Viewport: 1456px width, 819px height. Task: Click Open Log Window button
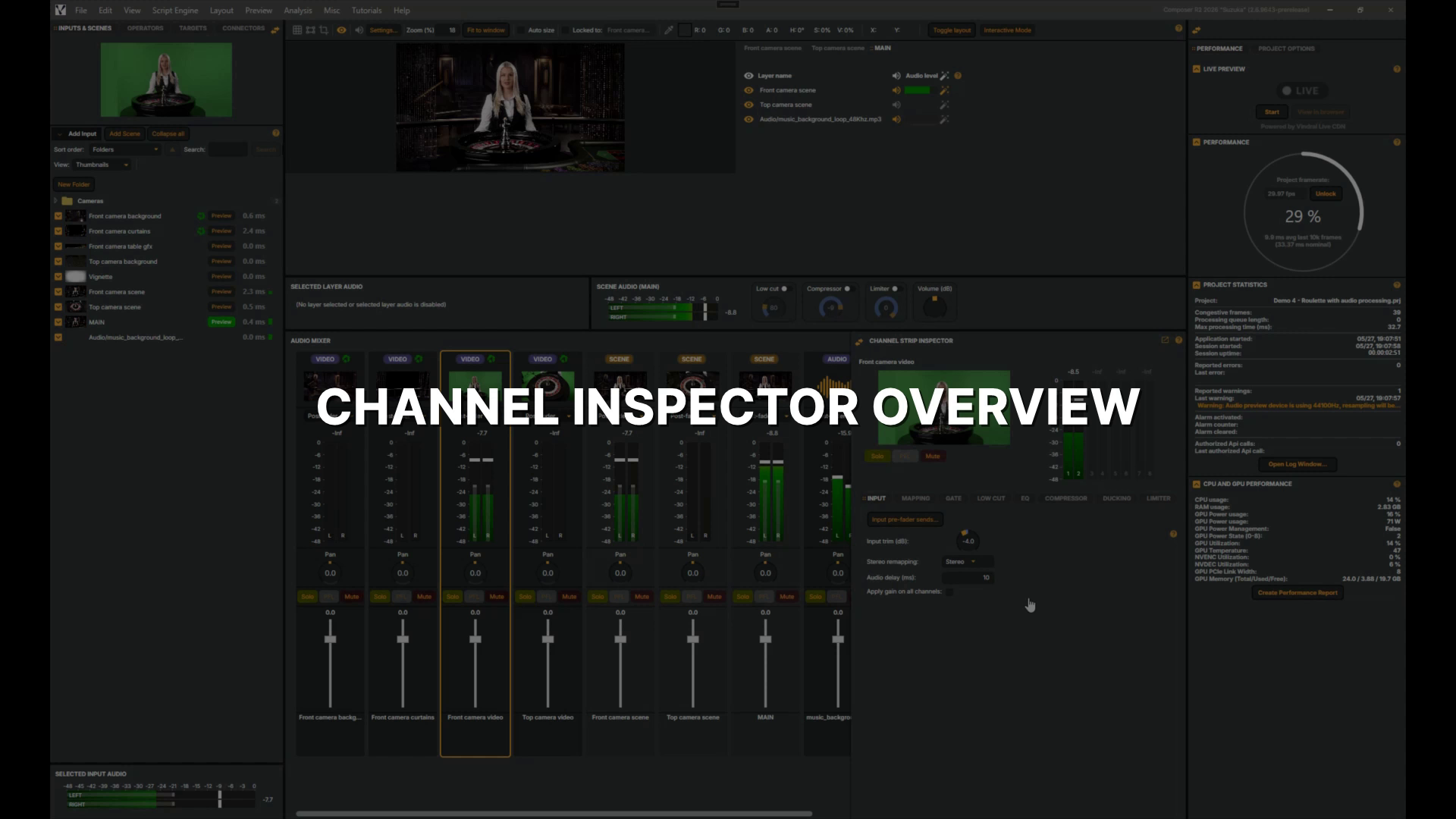point(1298,464)
